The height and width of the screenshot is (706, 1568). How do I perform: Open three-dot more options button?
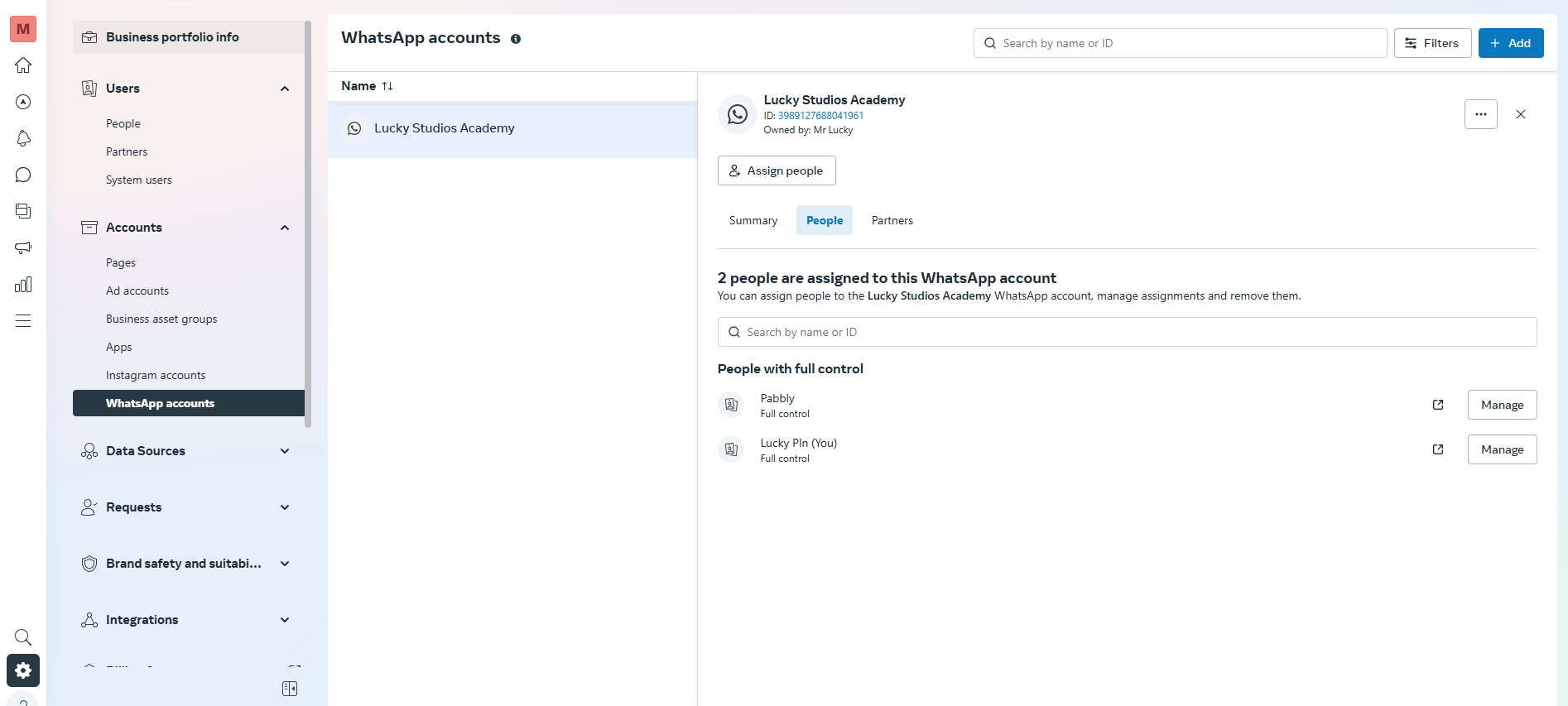[1481, 114]
